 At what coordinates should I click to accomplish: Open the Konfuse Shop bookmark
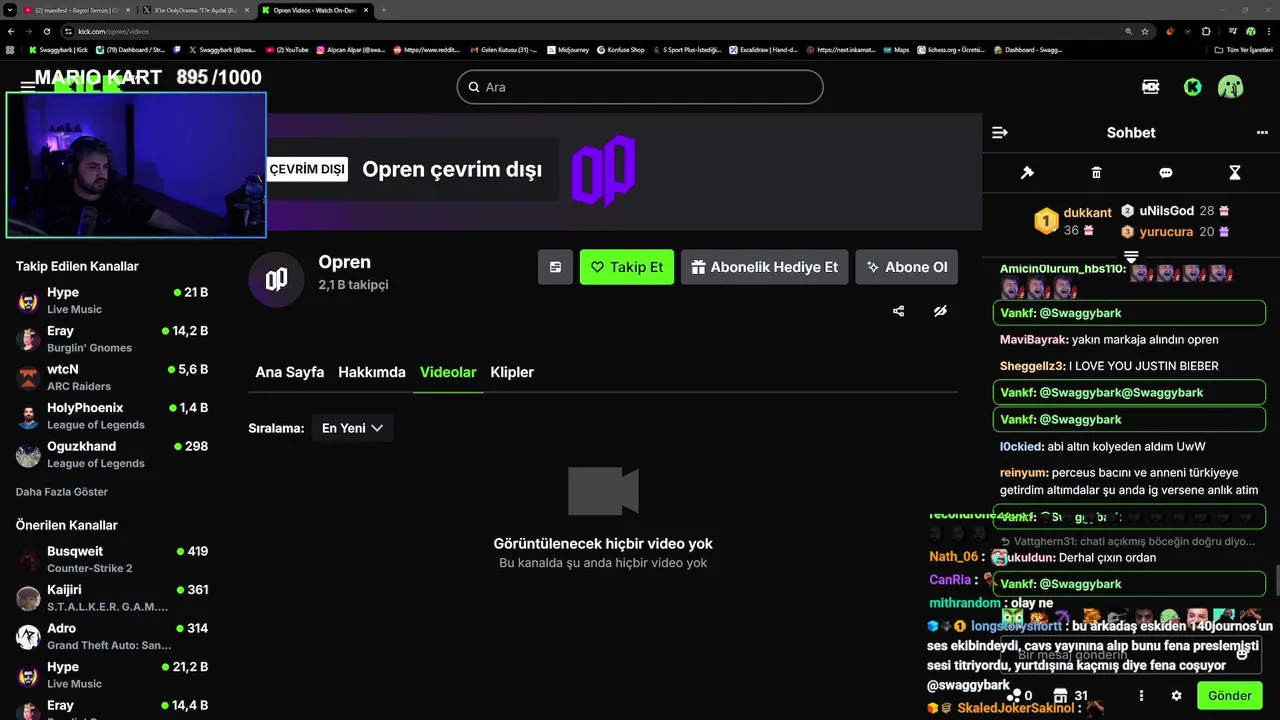coord(621,49)
